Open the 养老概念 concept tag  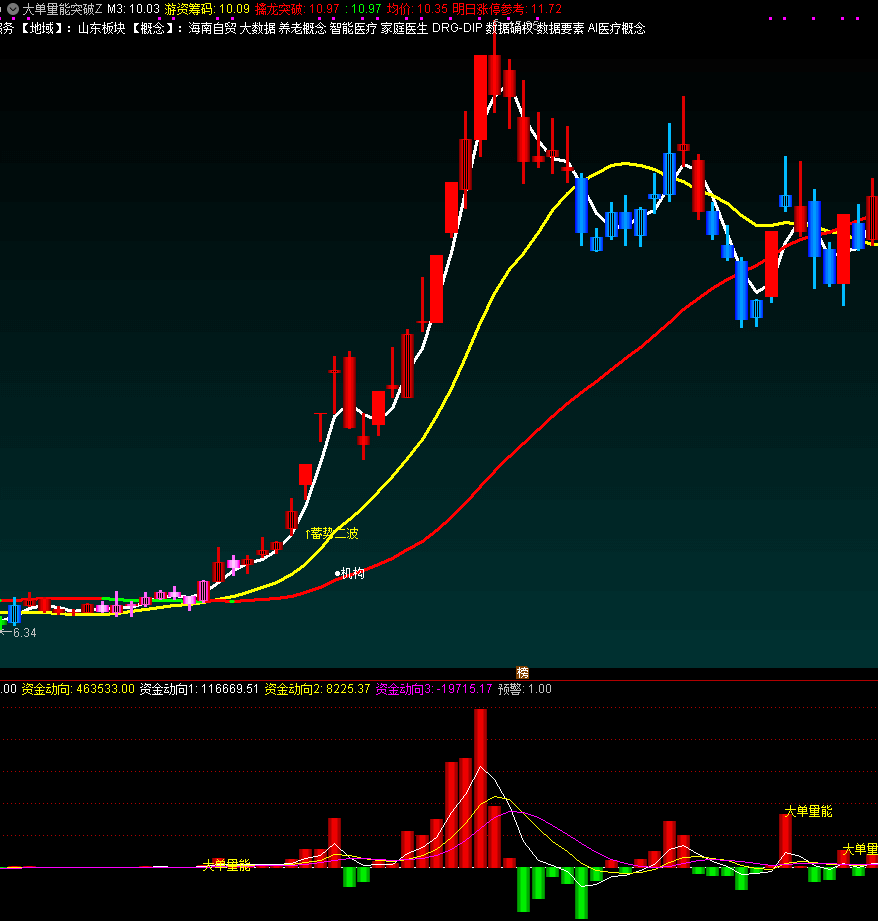click(x=302, y=29)
